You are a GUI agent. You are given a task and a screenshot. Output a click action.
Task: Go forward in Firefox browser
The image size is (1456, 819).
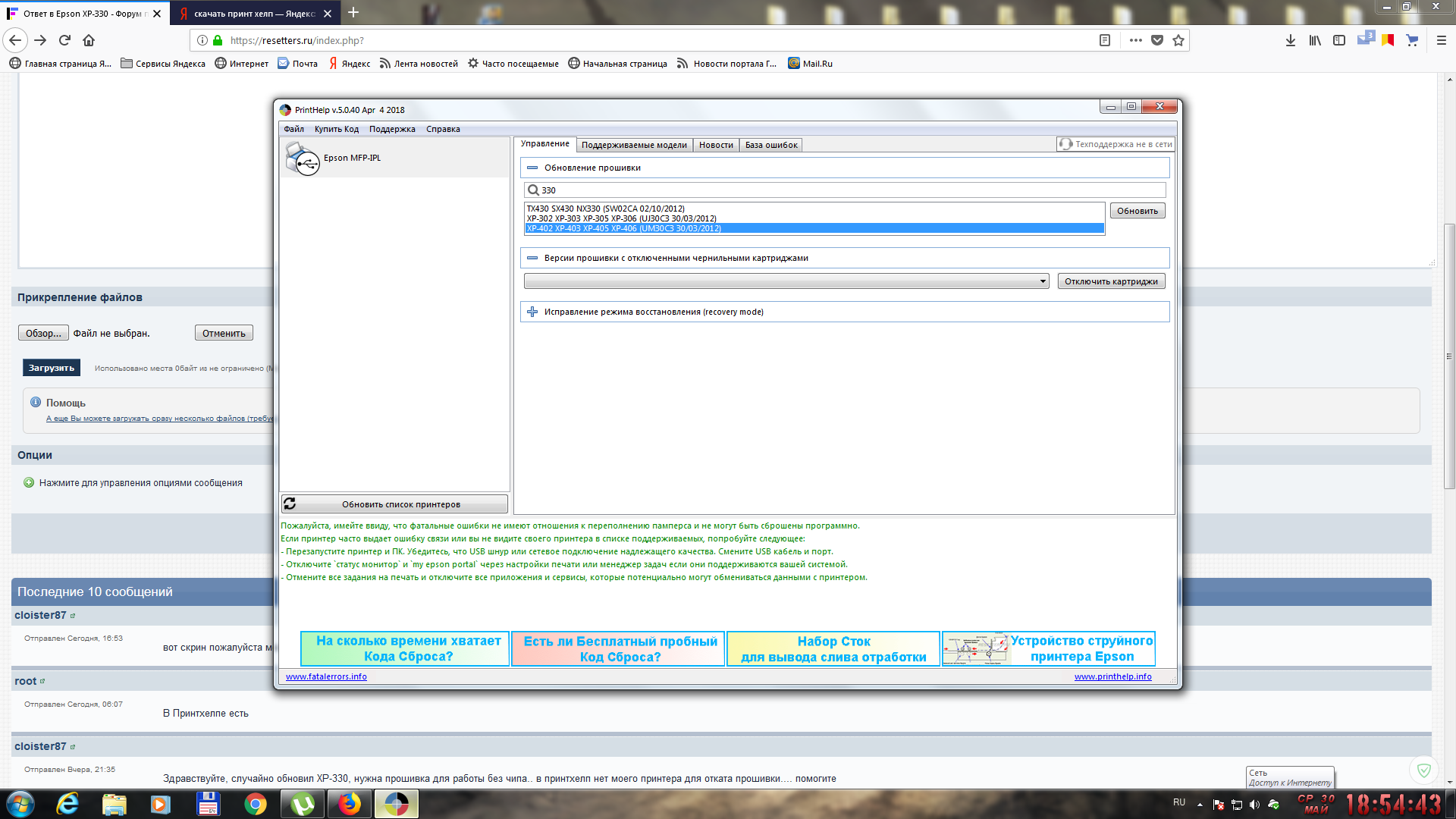pos(41,40)
